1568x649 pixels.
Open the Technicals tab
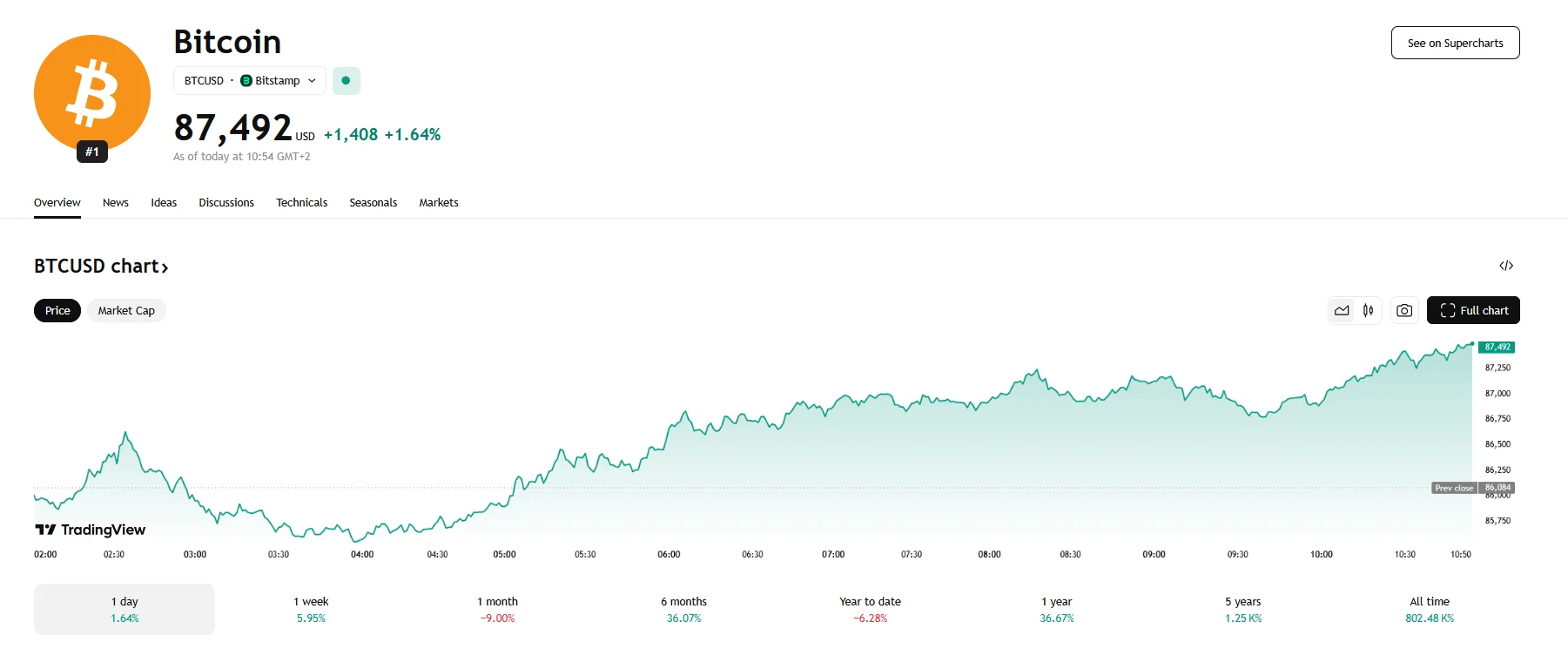tap(301, 203)
